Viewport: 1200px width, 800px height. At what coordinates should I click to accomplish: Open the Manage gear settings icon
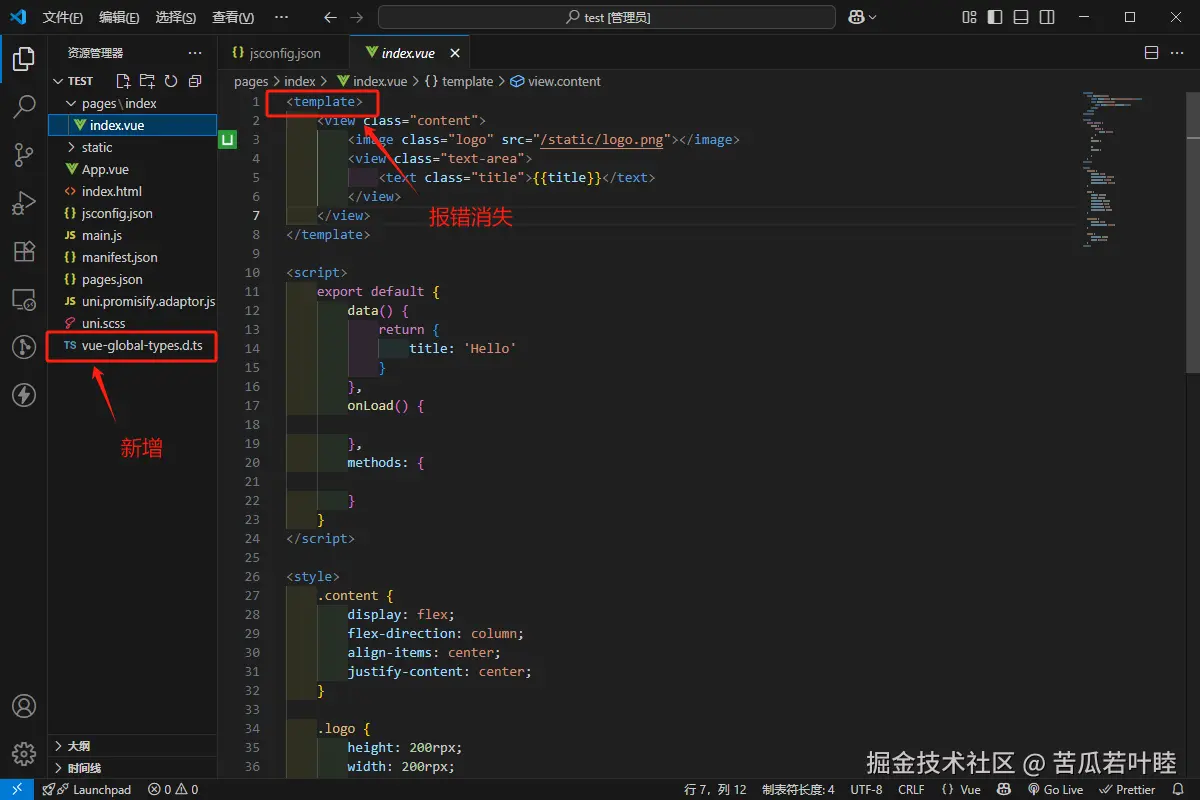24,754
